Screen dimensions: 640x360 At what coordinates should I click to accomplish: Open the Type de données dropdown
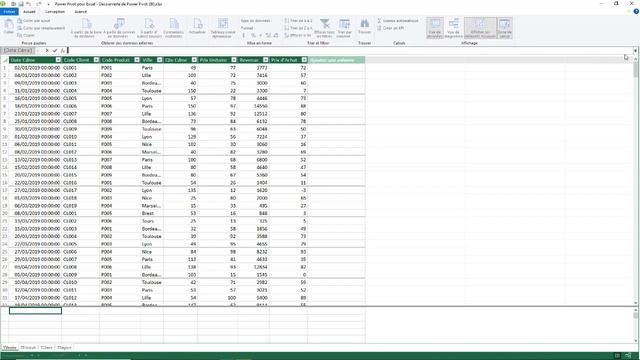tap(256, 21)
